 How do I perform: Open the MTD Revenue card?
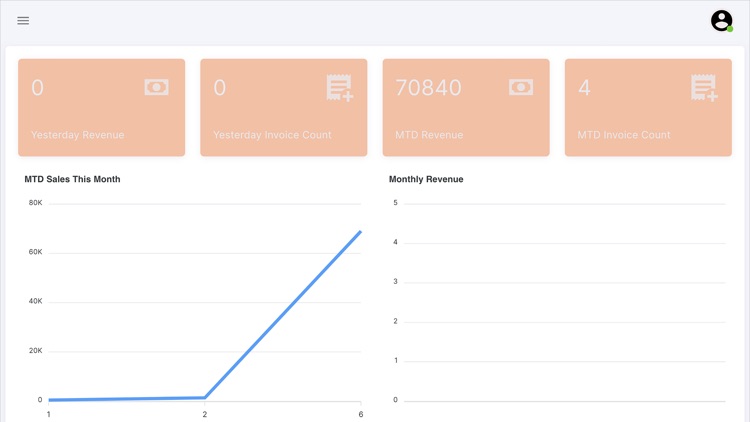466,108
